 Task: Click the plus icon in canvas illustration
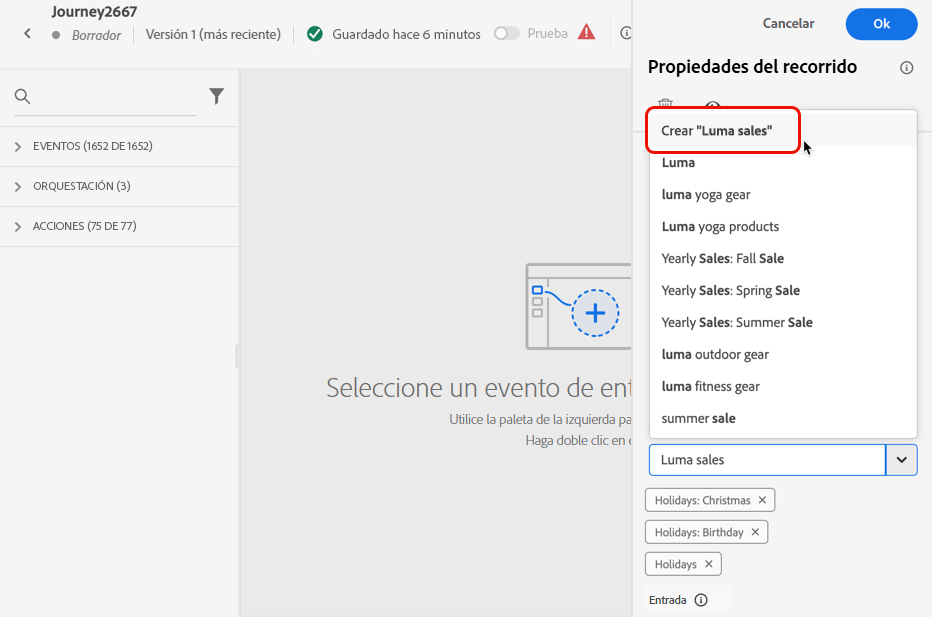(595, 313)
